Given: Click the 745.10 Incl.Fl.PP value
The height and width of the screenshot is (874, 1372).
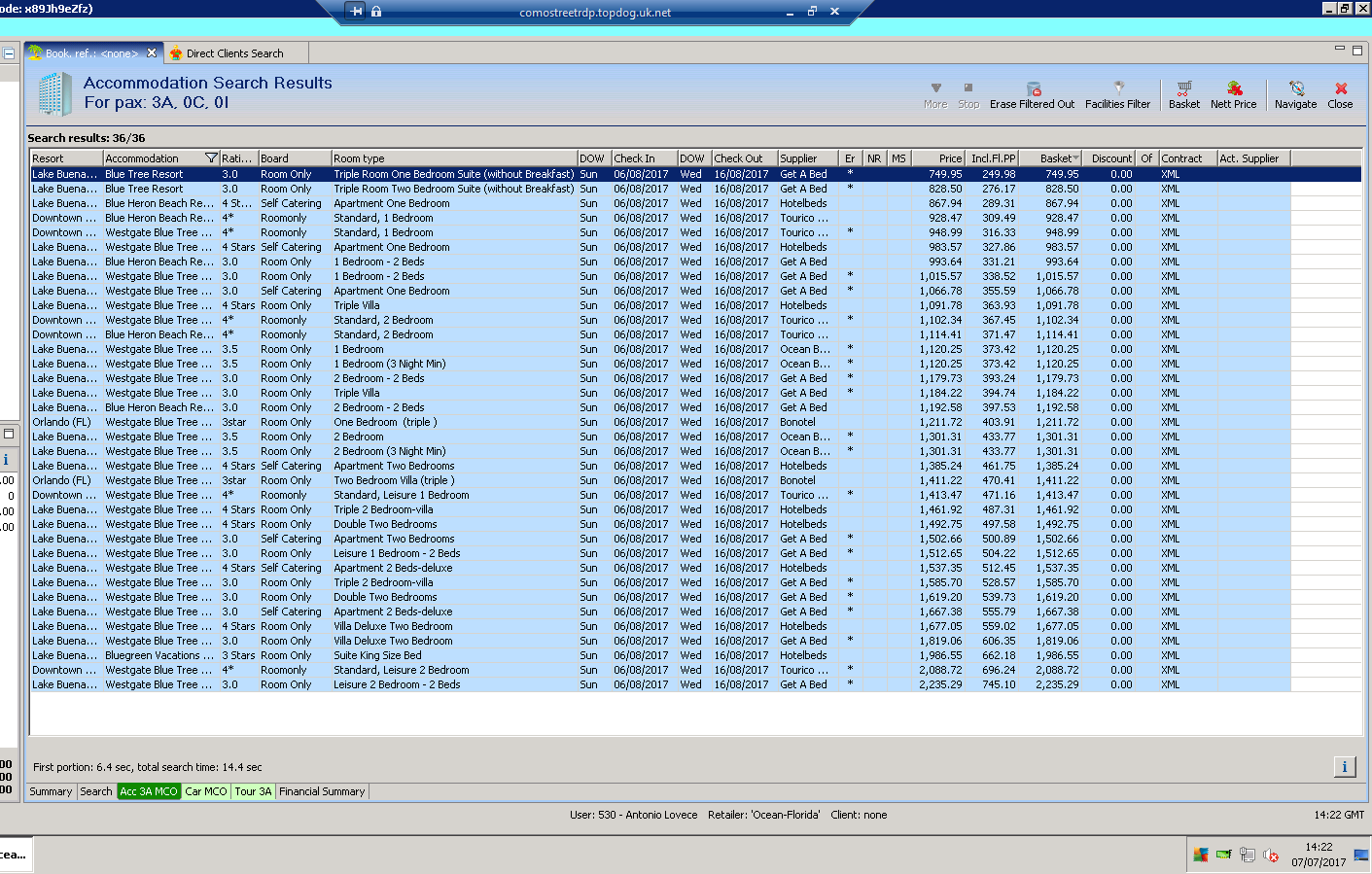Looking at the screenshot, I should [999, 684].
